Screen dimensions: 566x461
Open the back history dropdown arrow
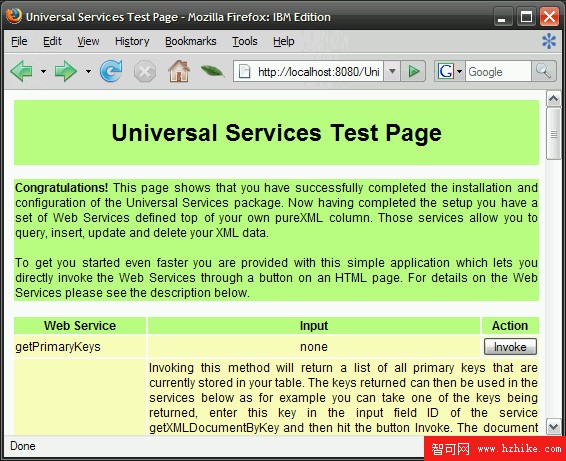point(43,71)
